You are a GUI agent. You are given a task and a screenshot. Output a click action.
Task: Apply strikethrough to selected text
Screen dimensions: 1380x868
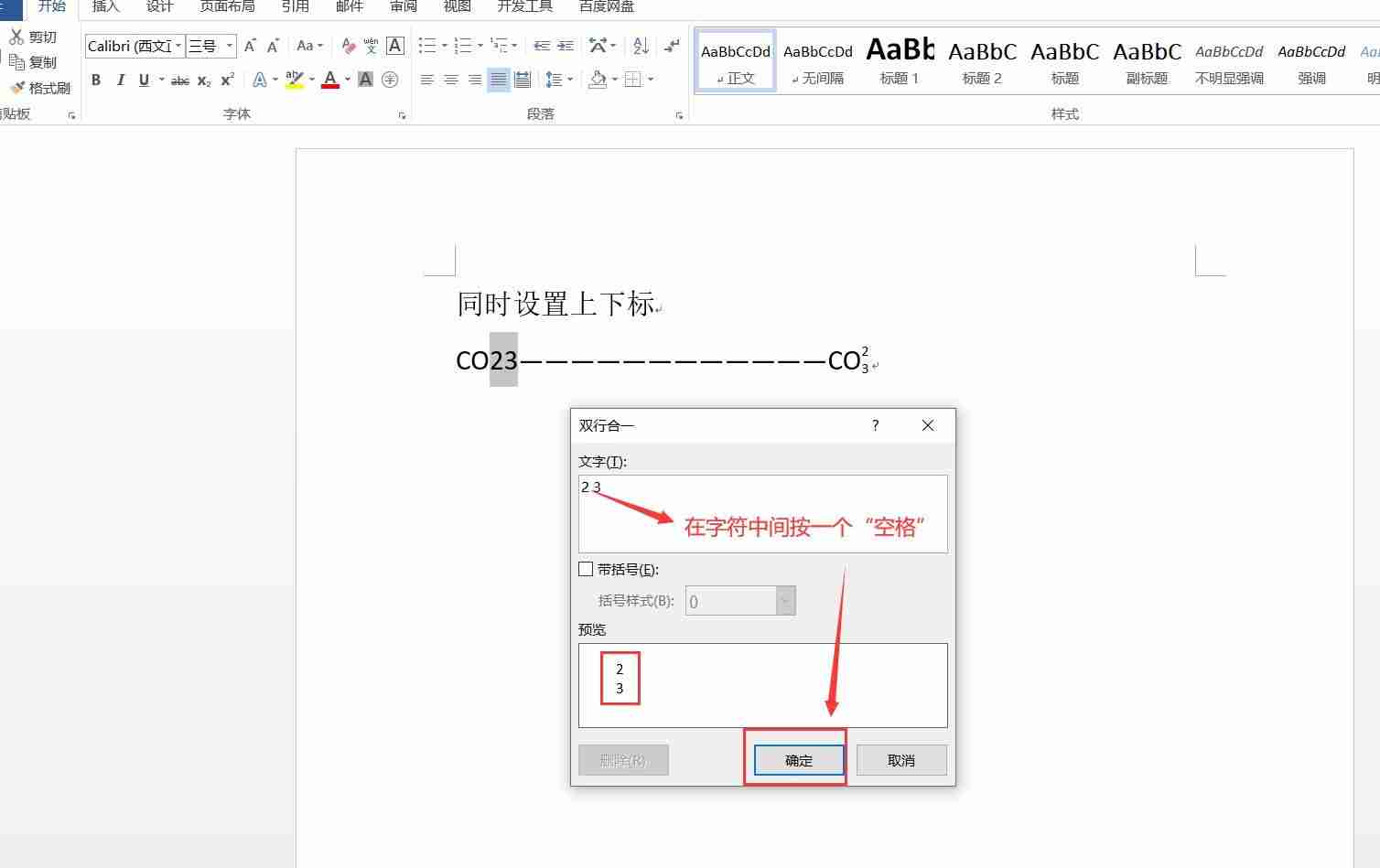click(x=179, y=80)
